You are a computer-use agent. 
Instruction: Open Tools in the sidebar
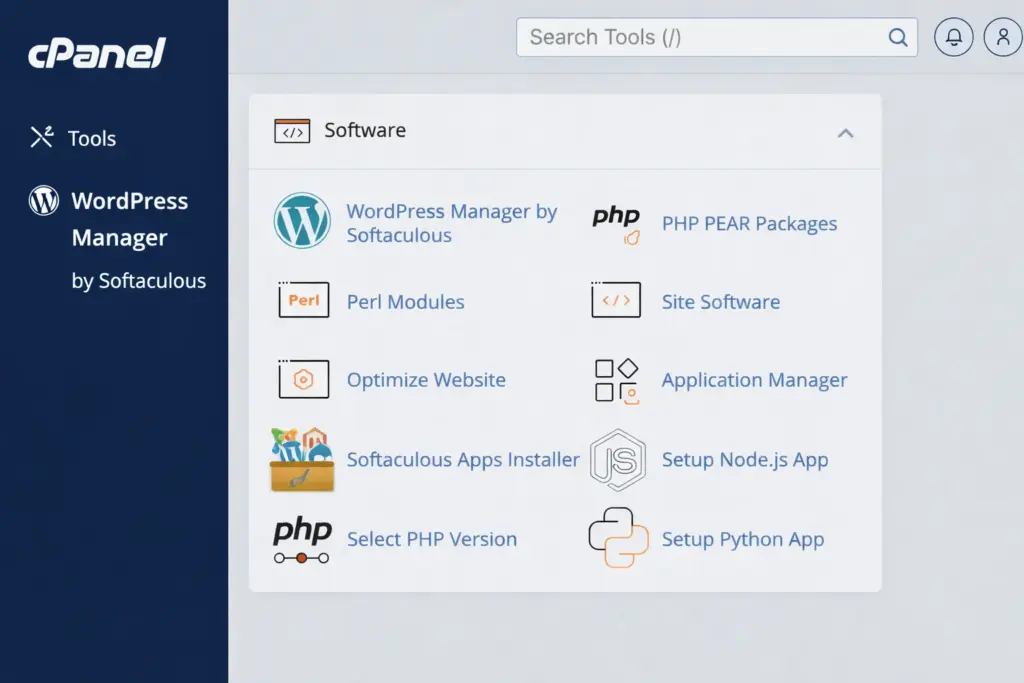coord(91,139)
